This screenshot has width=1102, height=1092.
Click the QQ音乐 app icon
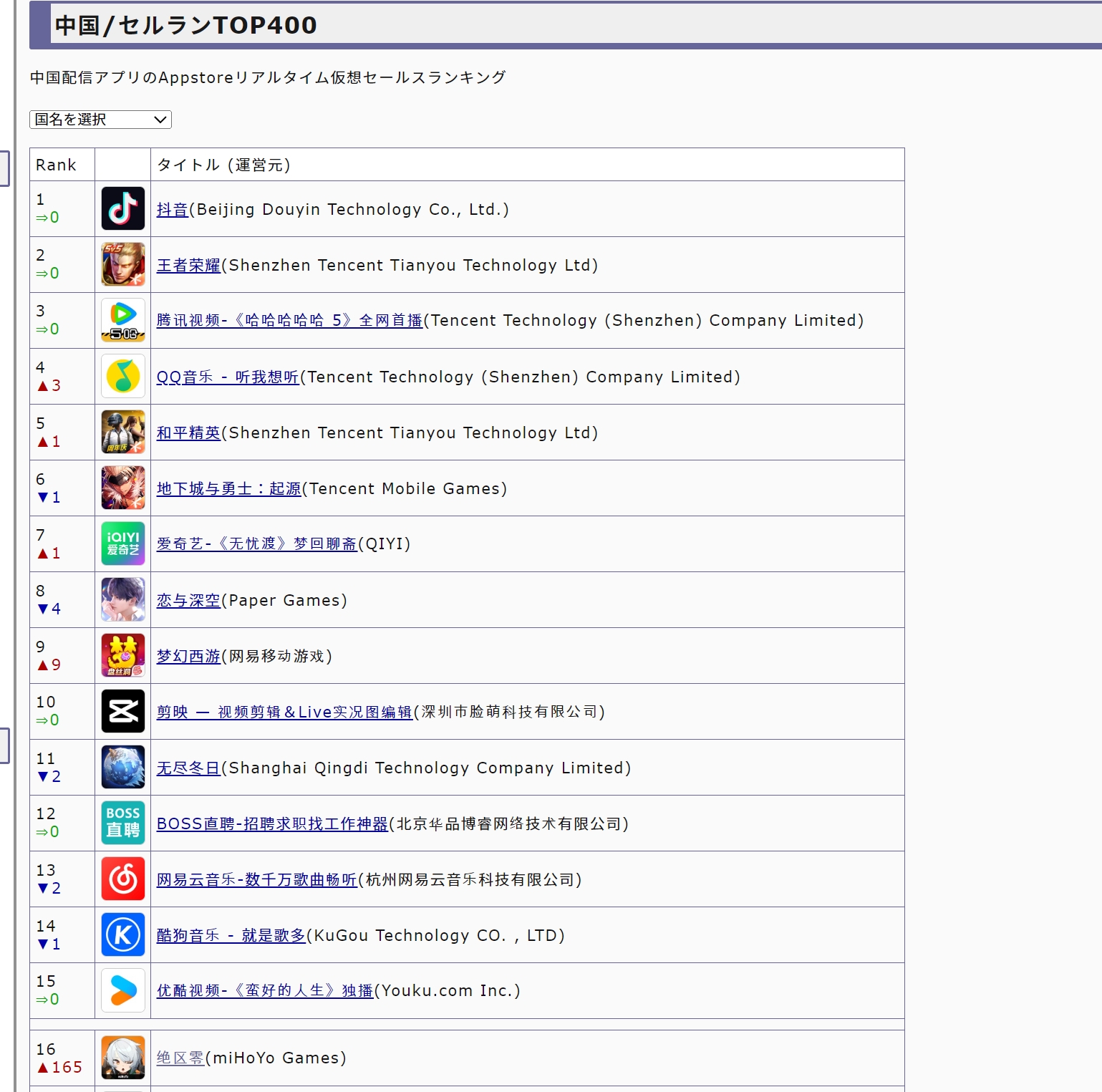[123, 376]
